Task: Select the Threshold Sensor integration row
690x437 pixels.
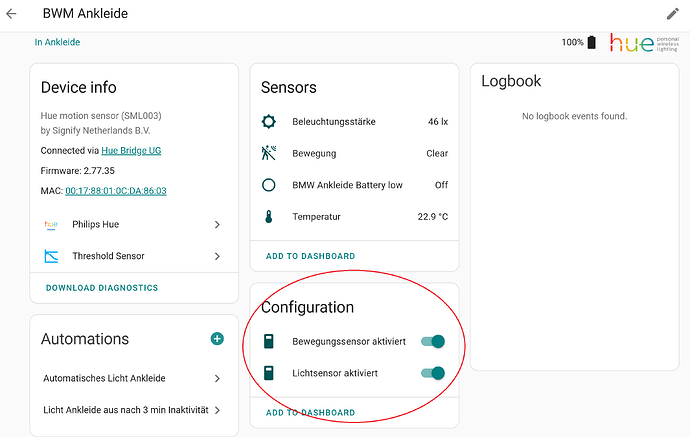Action: click(x=134, y=256)
